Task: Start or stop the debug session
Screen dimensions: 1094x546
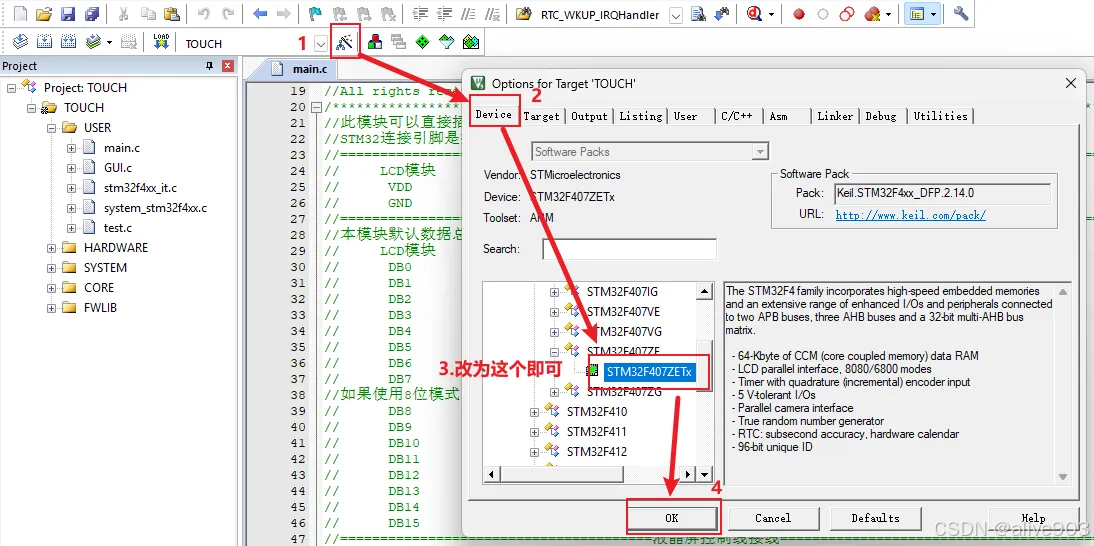Action: click(x=754, y=13)
